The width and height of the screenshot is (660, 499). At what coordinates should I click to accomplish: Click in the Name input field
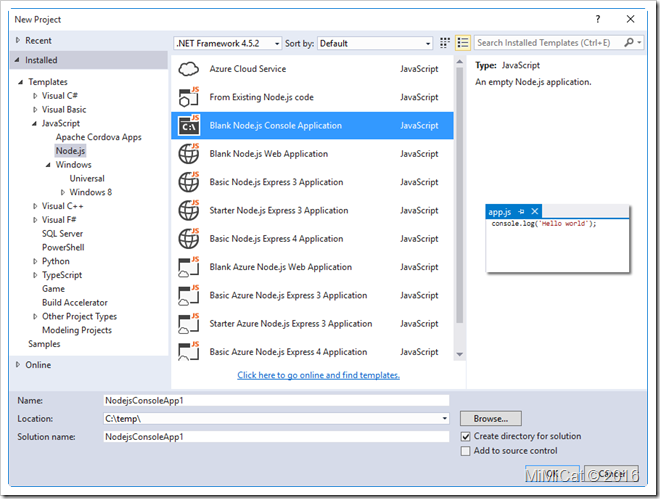276,401
